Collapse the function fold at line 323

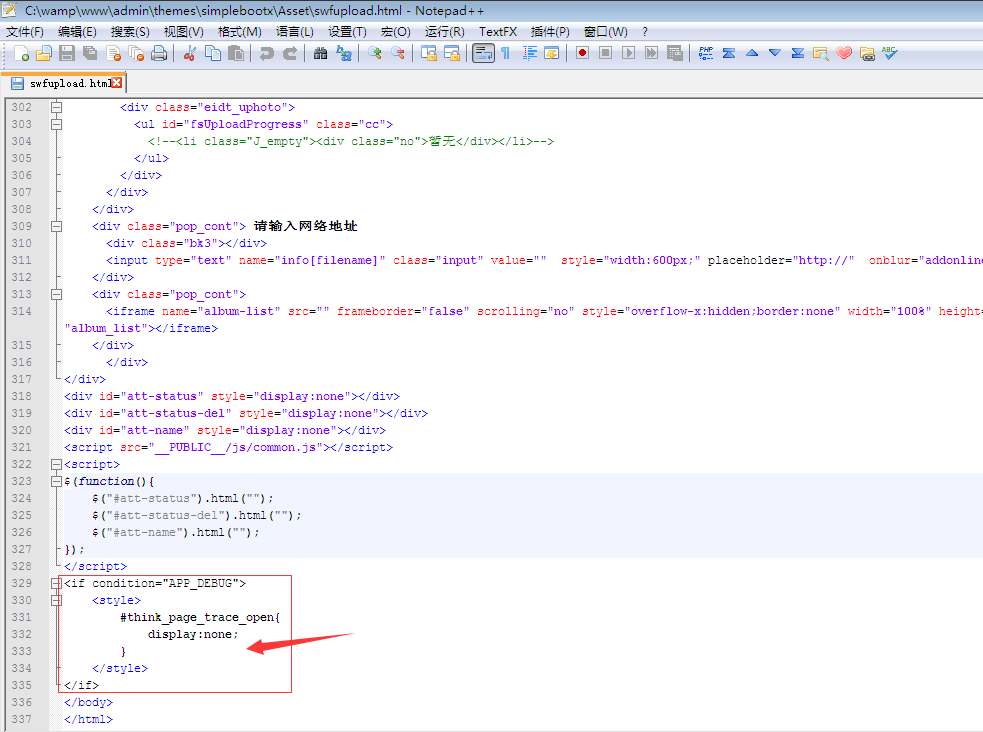point(56,481)
